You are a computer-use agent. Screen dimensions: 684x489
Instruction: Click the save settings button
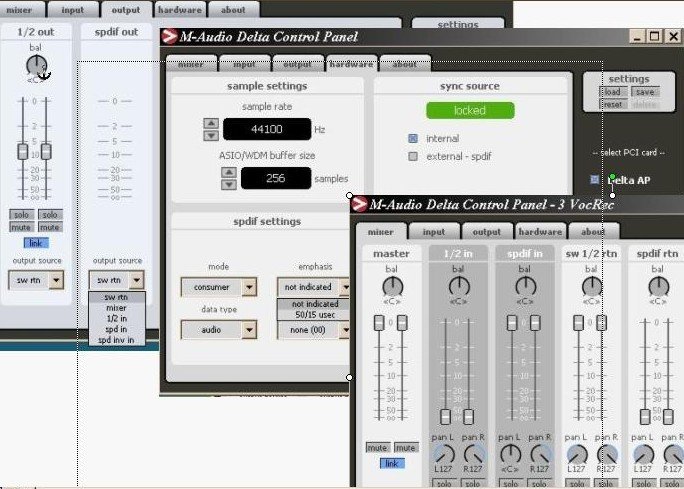click(x=645, y=92)
